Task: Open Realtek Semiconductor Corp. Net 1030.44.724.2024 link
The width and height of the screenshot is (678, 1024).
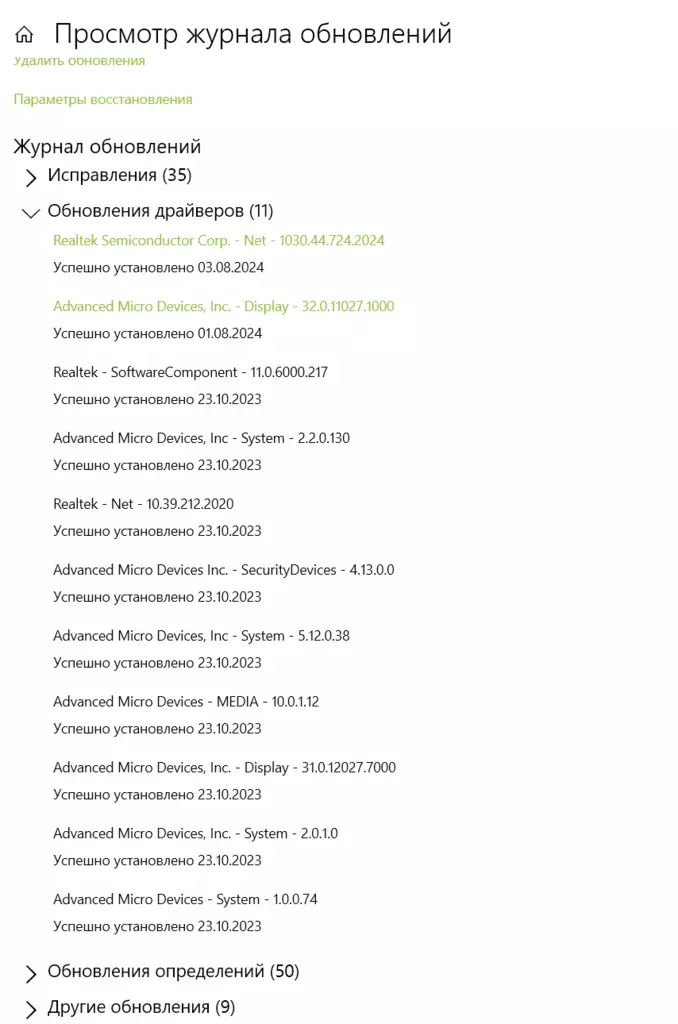Action: point(219,240)
